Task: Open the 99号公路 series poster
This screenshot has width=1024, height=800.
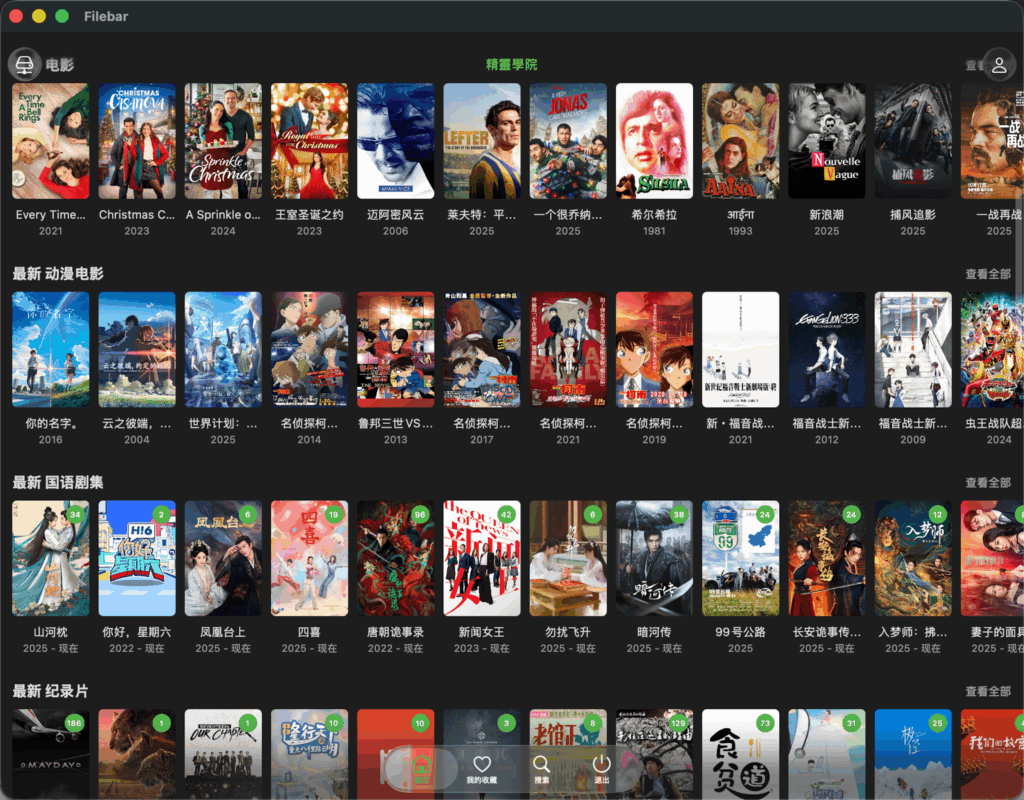Action: click(740, 558)
